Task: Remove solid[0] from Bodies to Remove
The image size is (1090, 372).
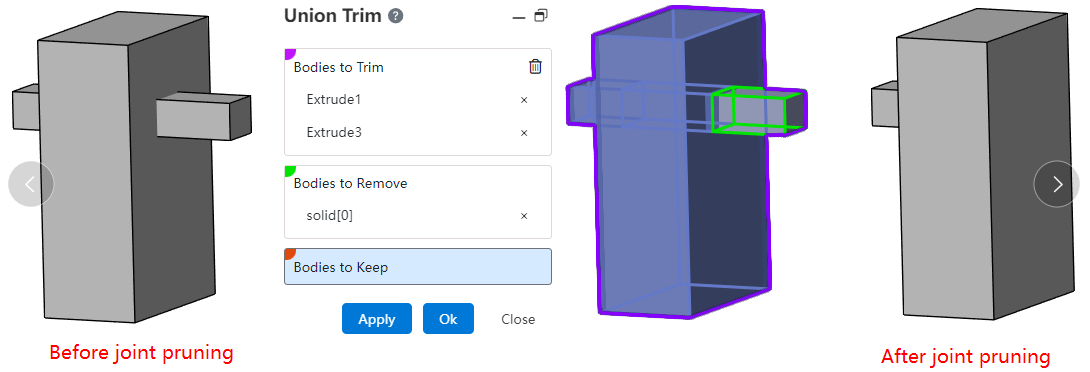Action: (524, 216)
